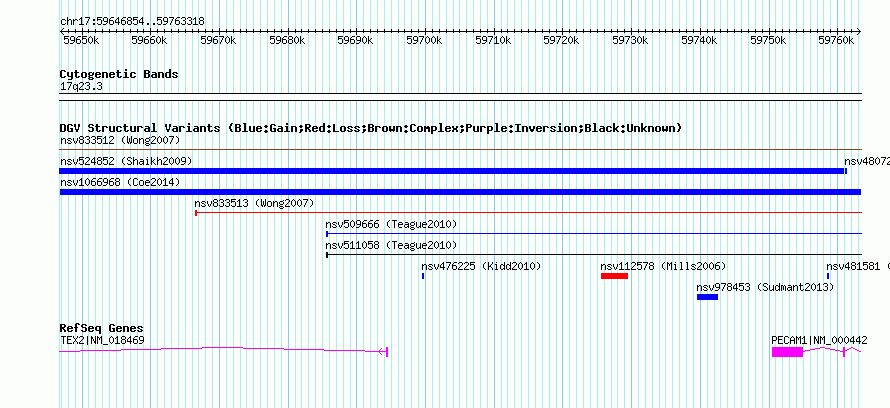Click the nsv509666 (Teague2010) blue line

[594, 234]
